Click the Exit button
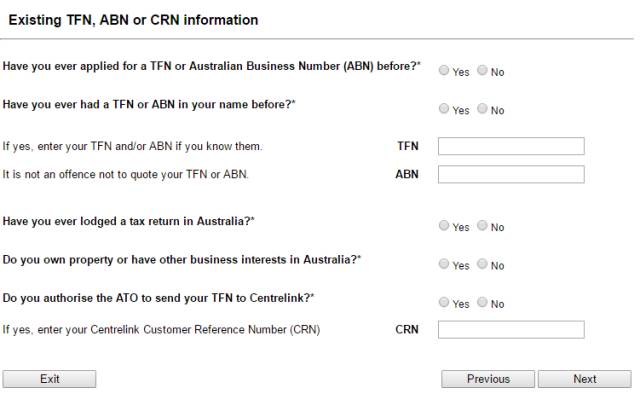The width and height of the screenshot is (640, 417). click(49, 379)
